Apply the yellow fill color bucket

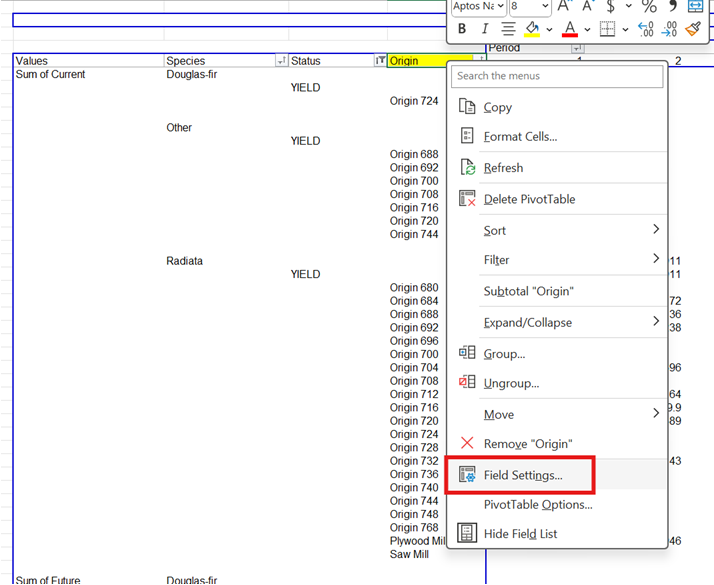pos(532,29)
